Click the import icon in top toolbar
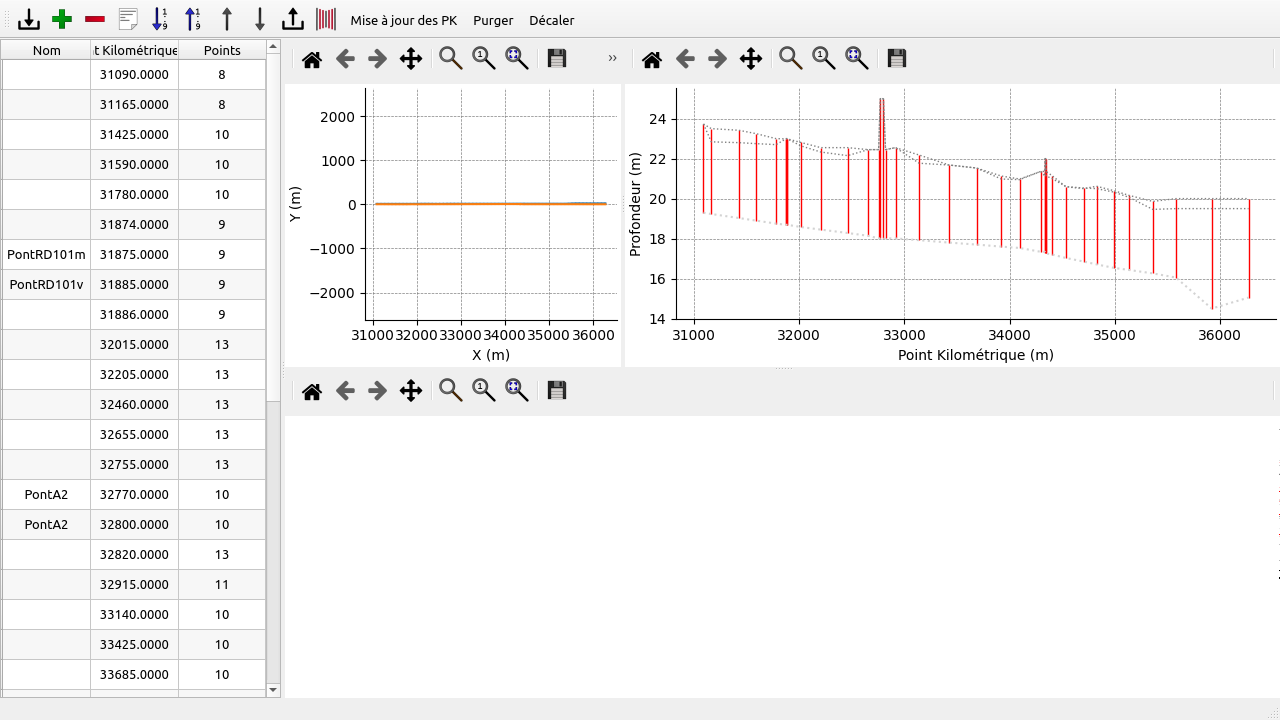Screen dimensions: 1280x720 pos(29,19)
